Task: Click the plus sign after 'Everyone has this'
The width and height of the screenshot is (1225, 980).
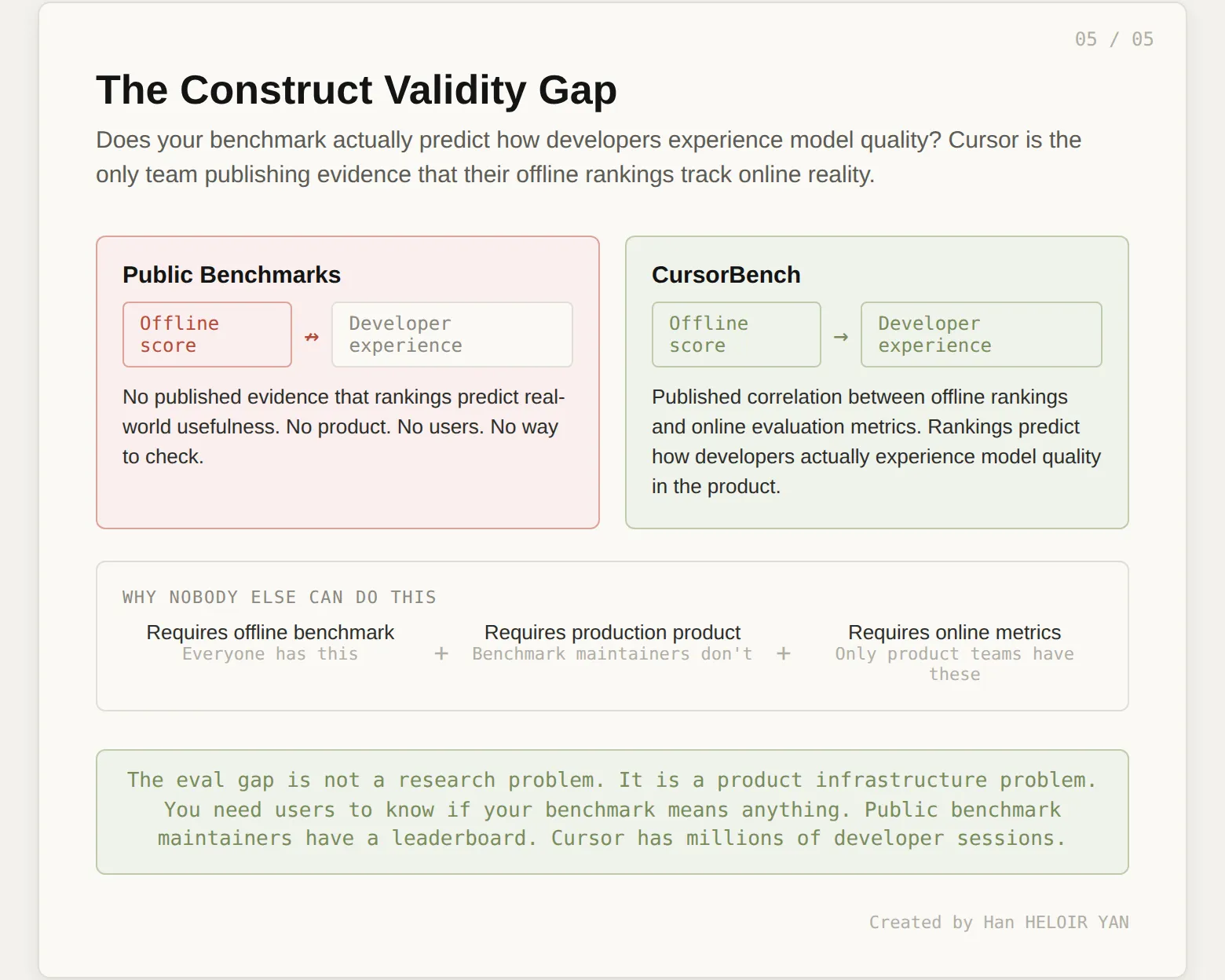Action: click(441, 653)
